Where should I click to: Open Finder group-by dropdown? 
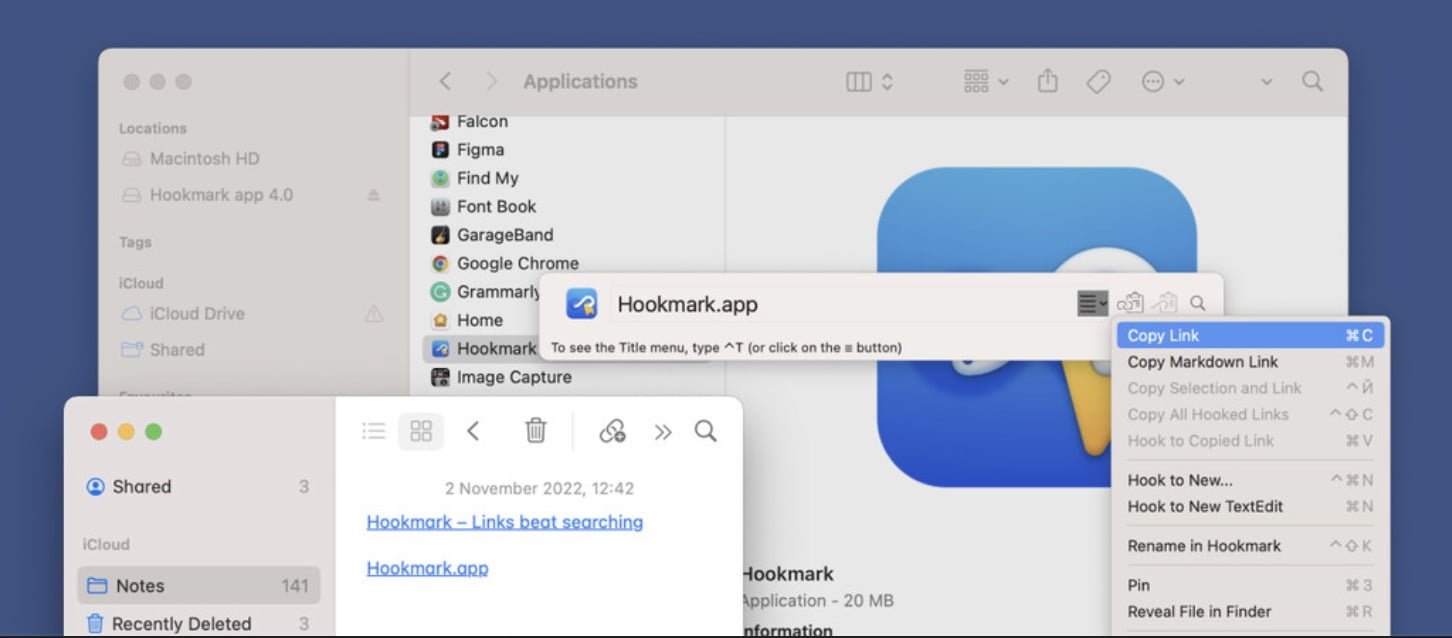click(x=986, y=82)
